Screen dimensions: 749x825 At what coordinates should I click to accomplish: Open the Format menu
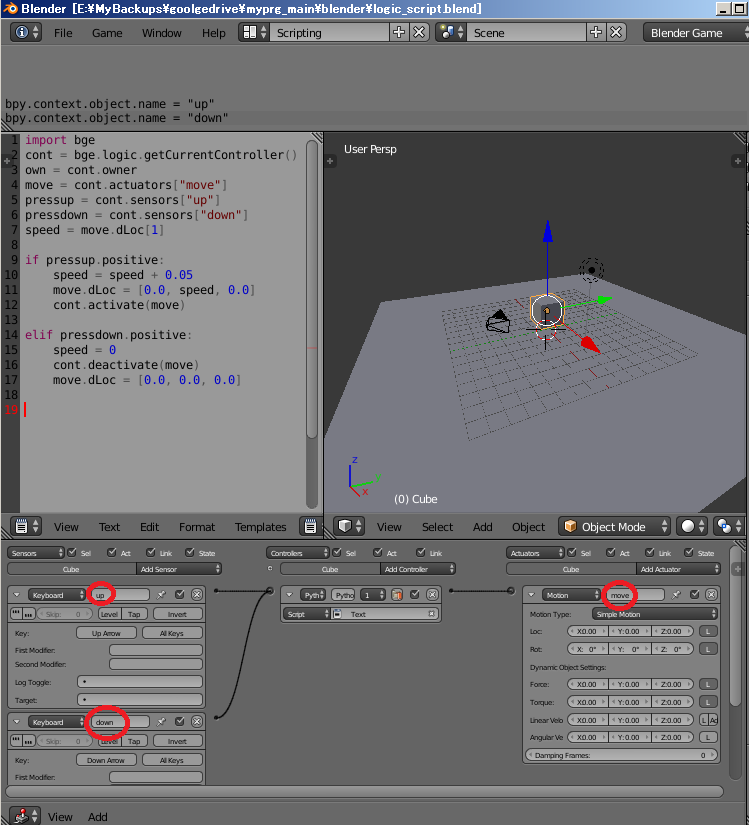[197, 527]
